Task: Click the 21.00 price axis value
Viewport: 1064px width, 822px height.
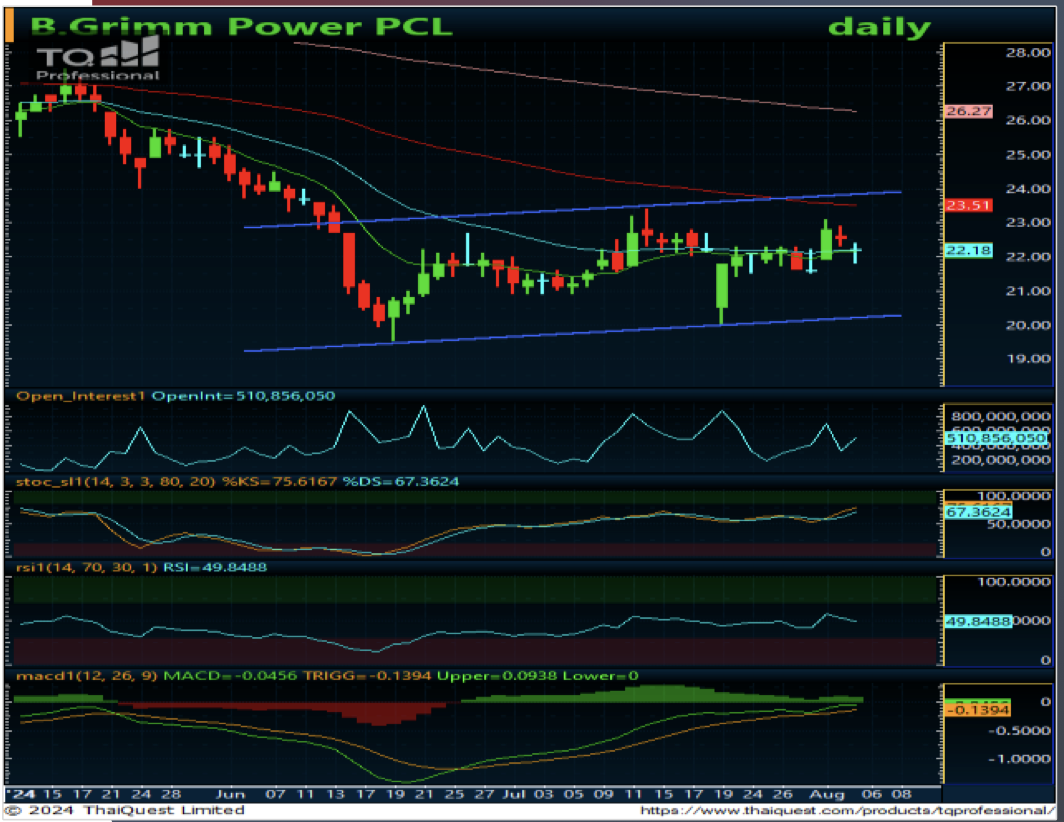Action: click(x=1028, y=291)
